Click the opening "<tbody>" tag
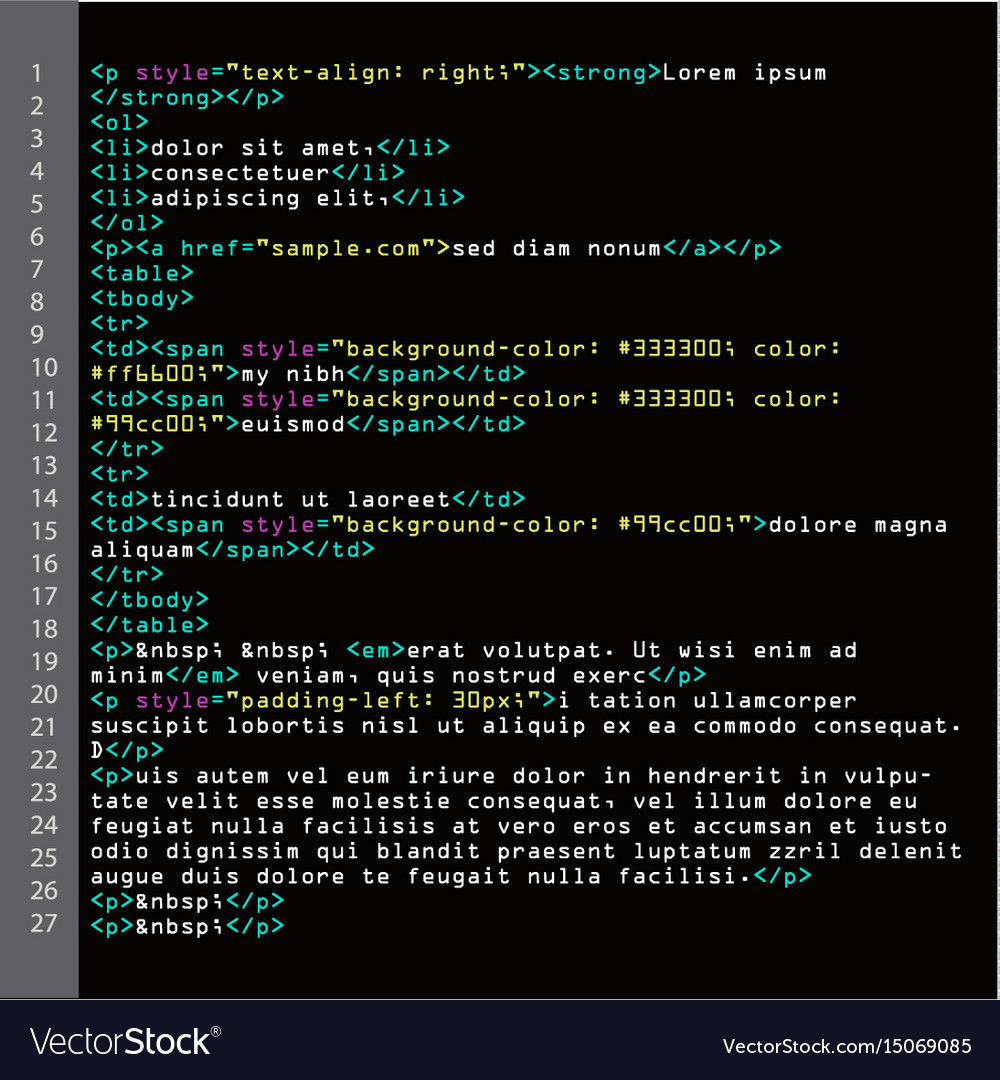 coord(143,299)
